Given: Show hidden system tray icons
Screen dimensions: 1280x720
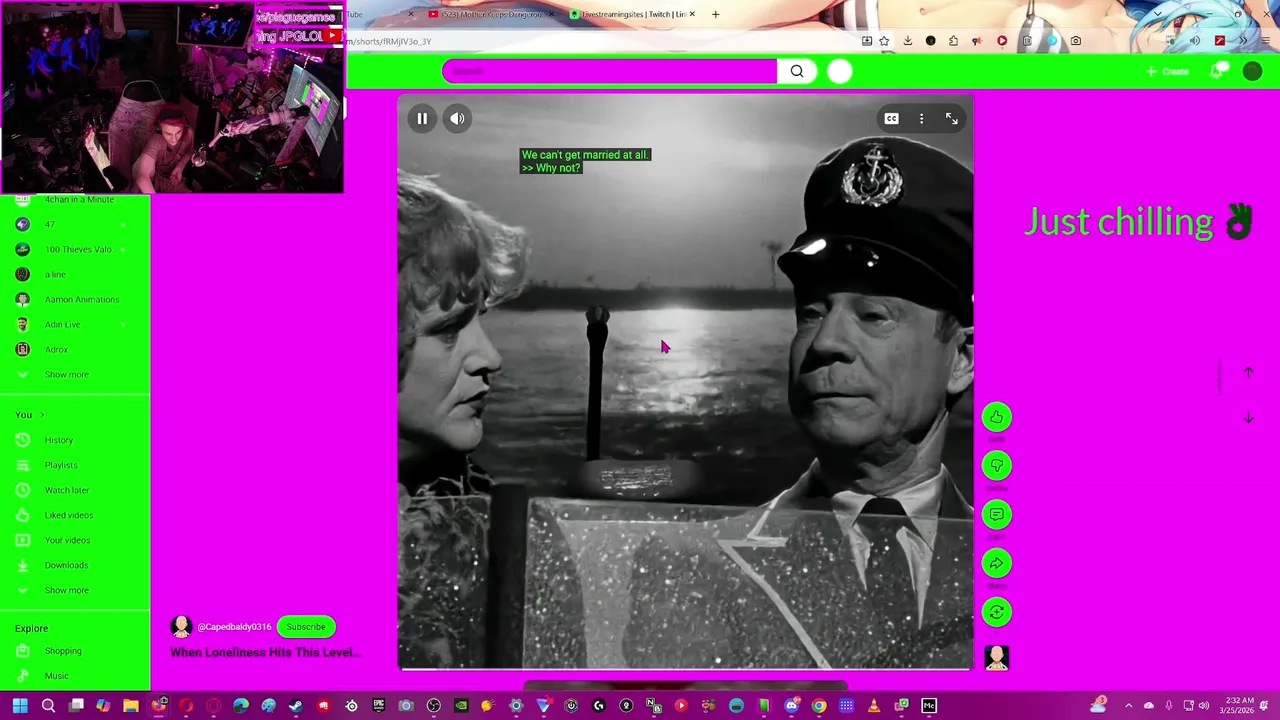Looking at the screenshot, I should tap(1128, 706).
